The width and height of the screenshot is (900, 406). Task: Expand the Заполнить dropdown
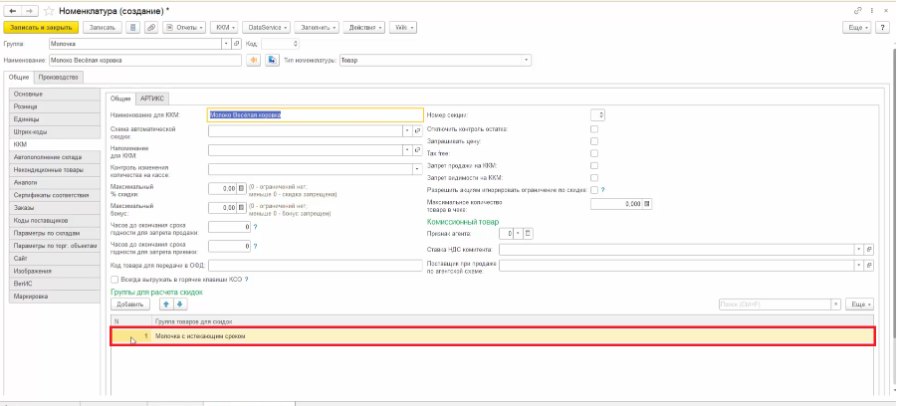(317, 28)
